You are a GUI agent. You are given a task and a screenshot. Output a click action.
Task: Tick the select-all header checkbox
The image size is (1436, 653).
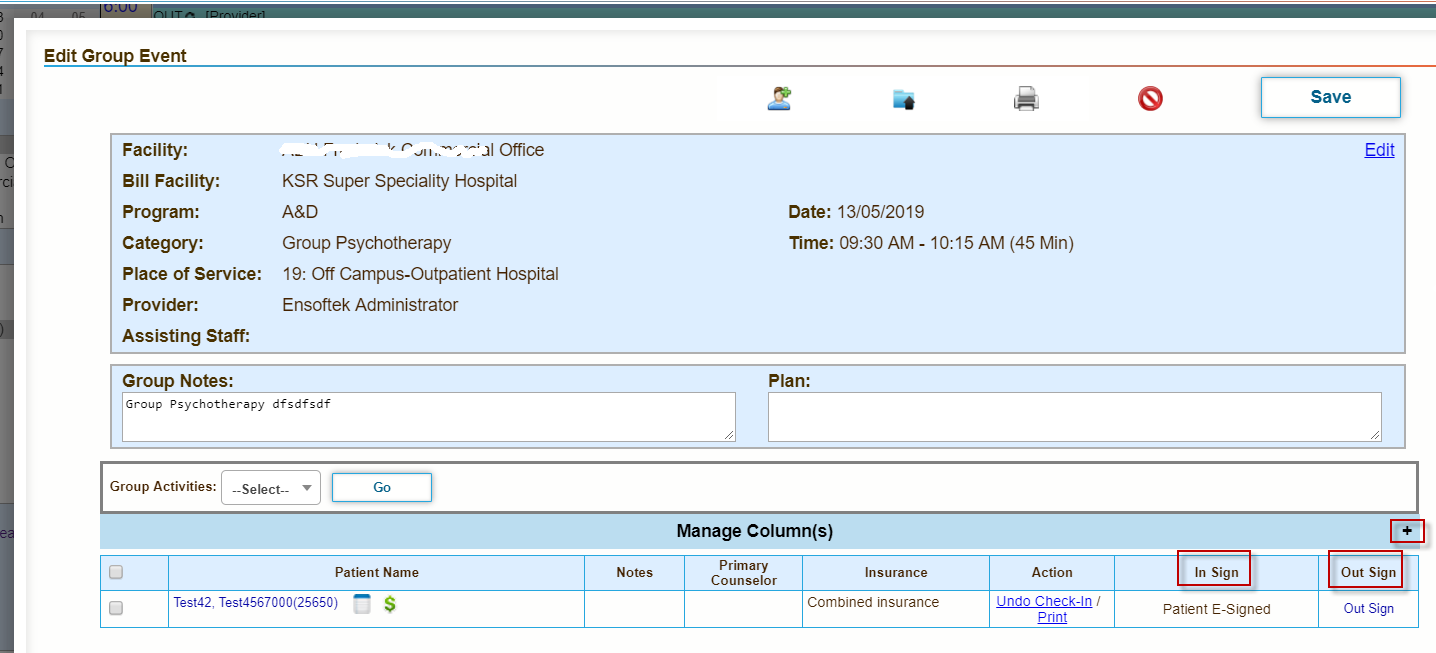click(x=116, y=572)
